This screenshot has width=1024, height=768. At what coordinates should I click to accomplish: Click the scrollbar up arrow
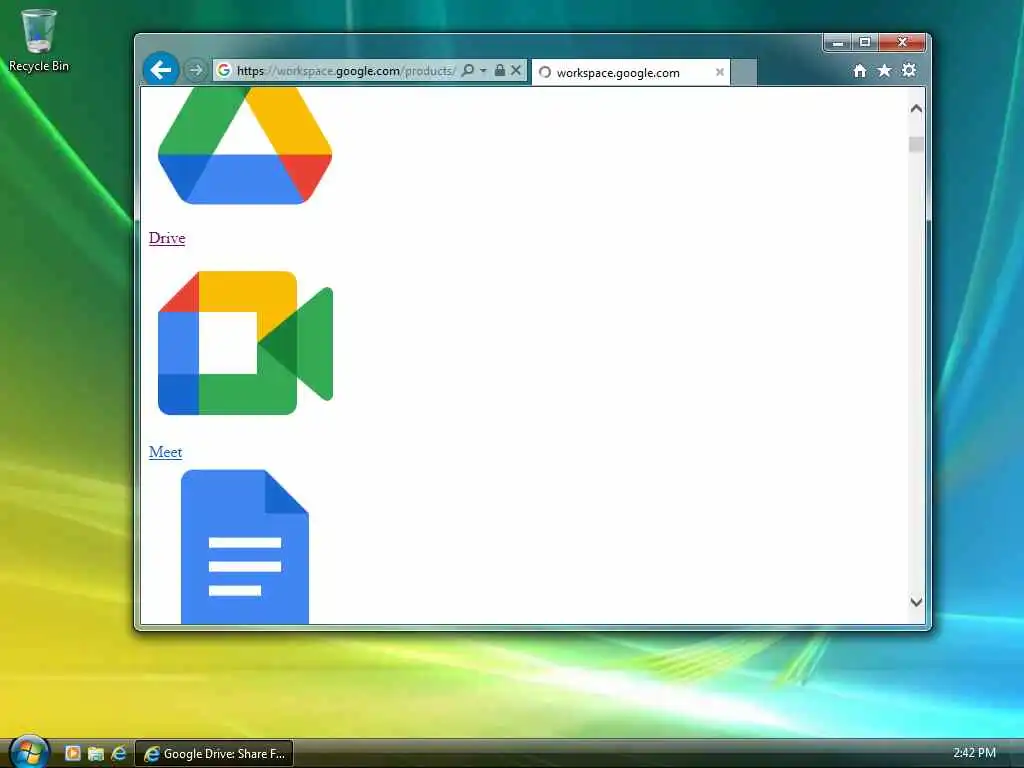(916, 108)
